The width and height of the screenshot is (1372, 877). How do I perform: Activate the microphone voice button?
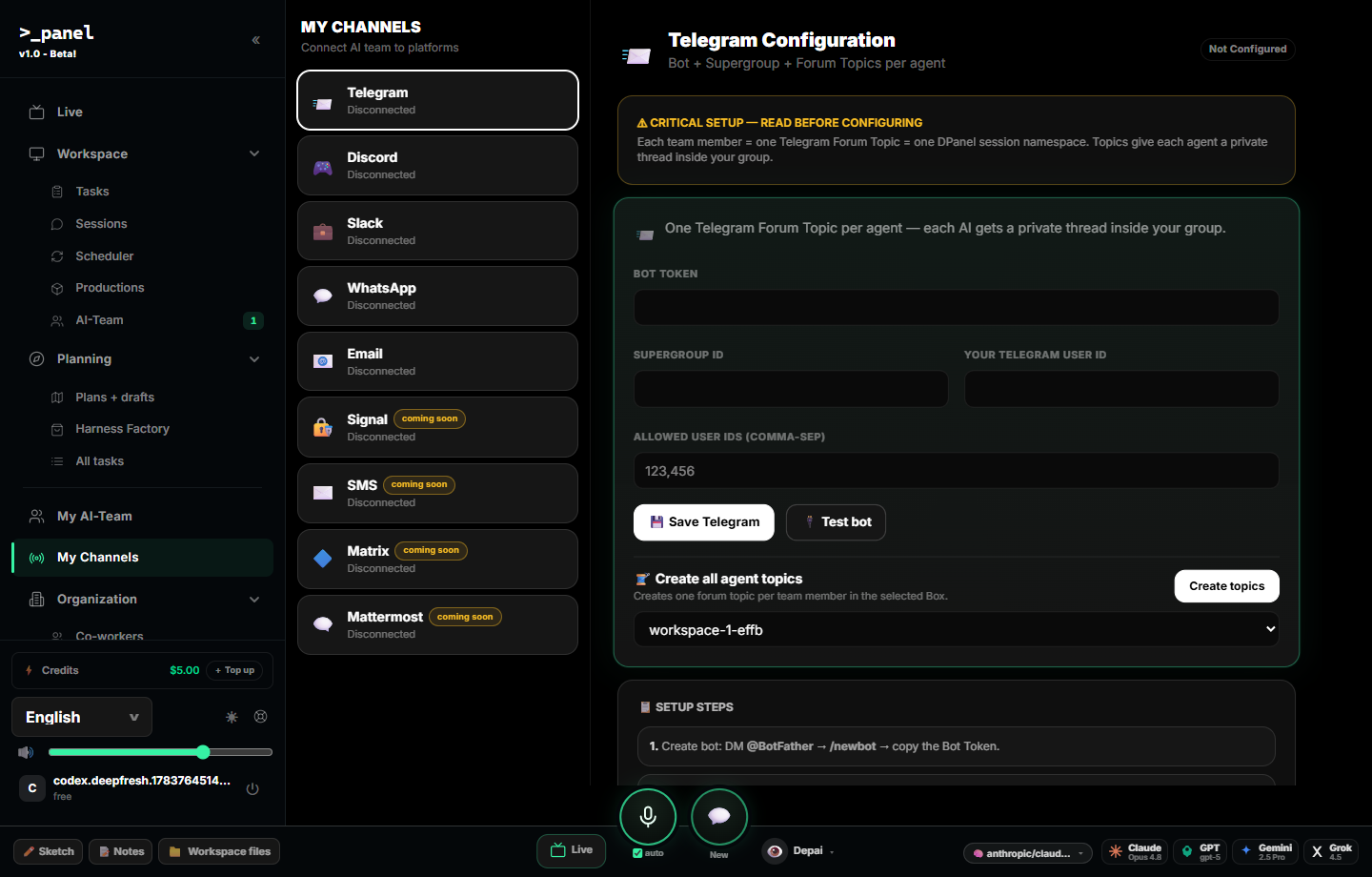pos(648,817)
